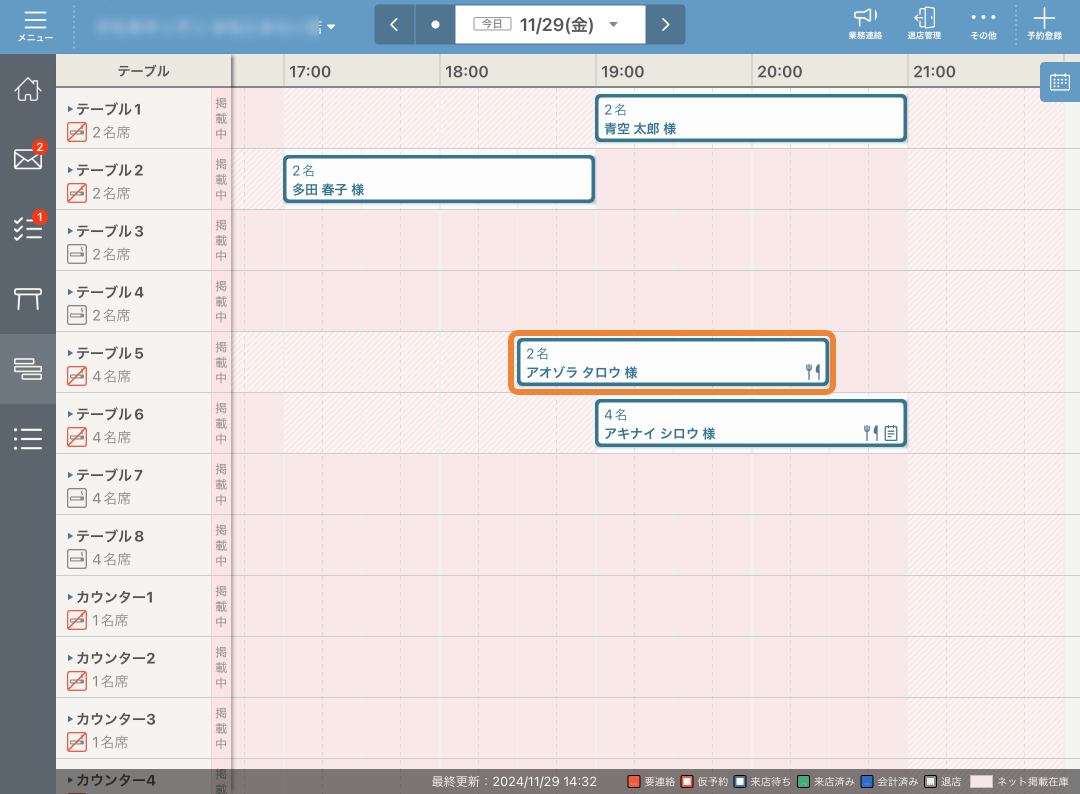Image resolution: width=1080 pixels, height=794 pixels.
Task: Expand the カウンター3 row
Action: [x=70, y=719]
